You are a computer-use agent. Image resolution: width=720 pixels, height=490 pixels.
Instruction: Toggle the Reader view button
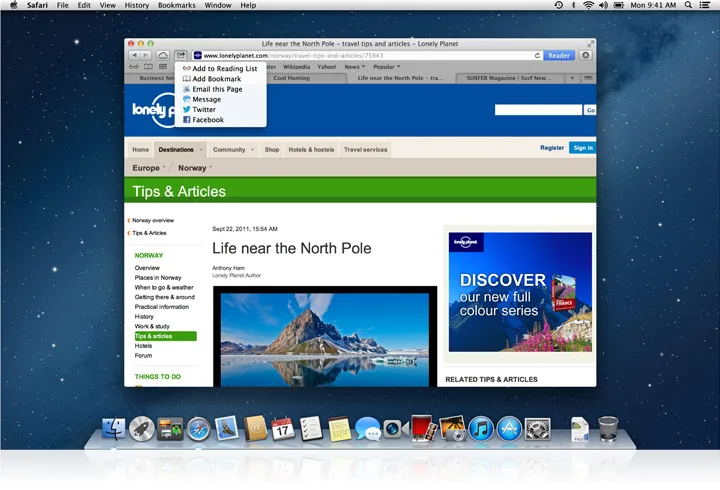pos(559,56)
